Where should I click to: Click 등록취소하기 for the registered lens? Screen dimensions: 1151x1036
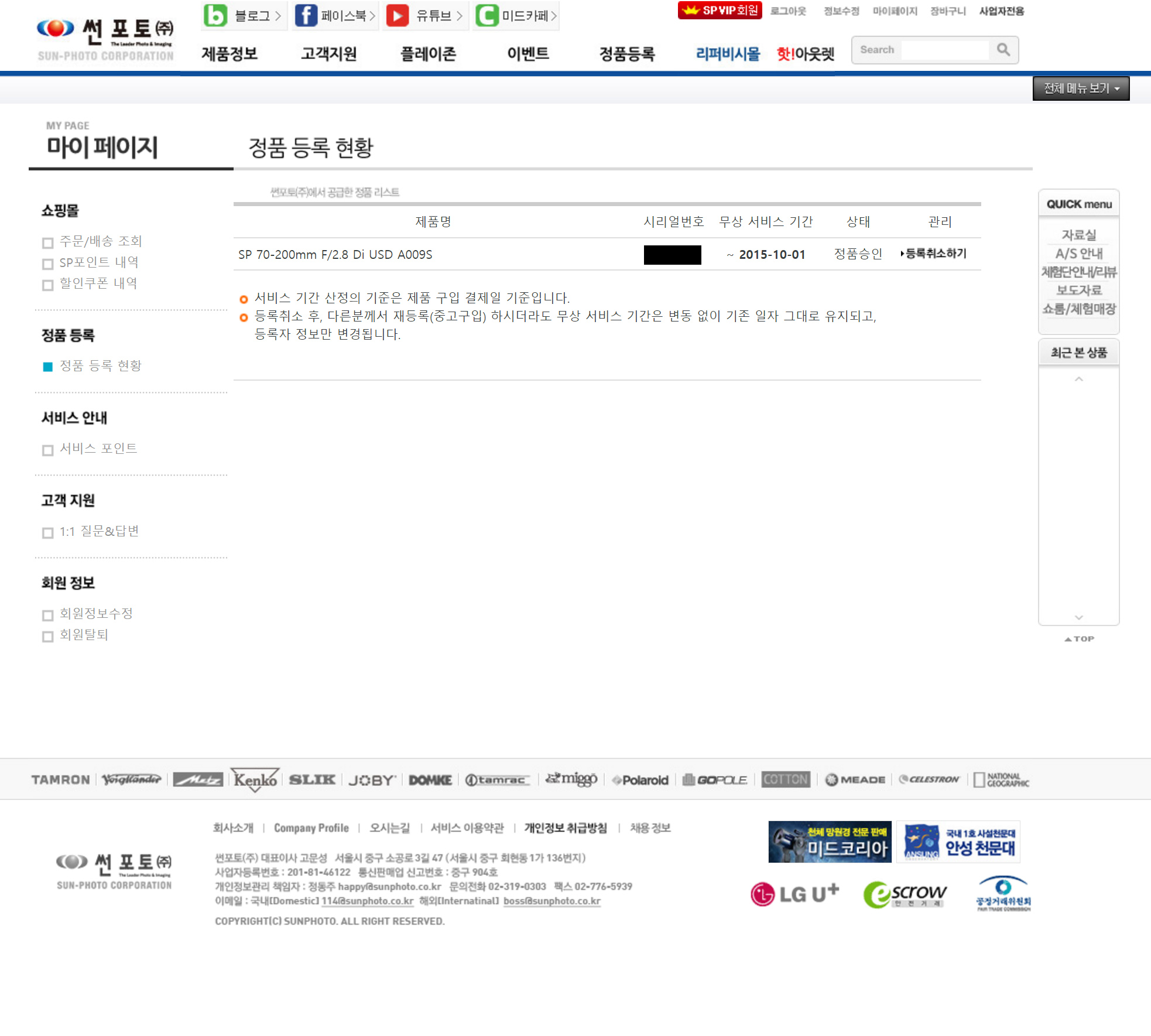coord(934,254)
